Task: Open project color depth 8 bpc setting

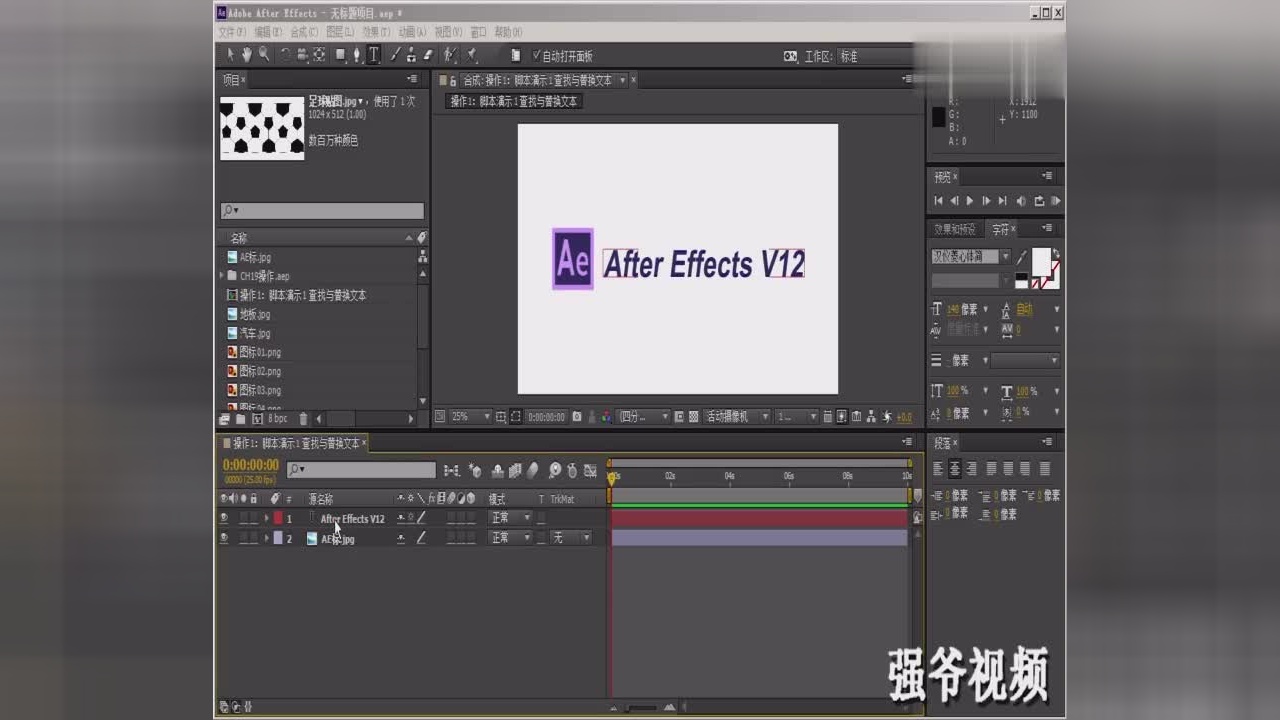Action: (277, 419)
